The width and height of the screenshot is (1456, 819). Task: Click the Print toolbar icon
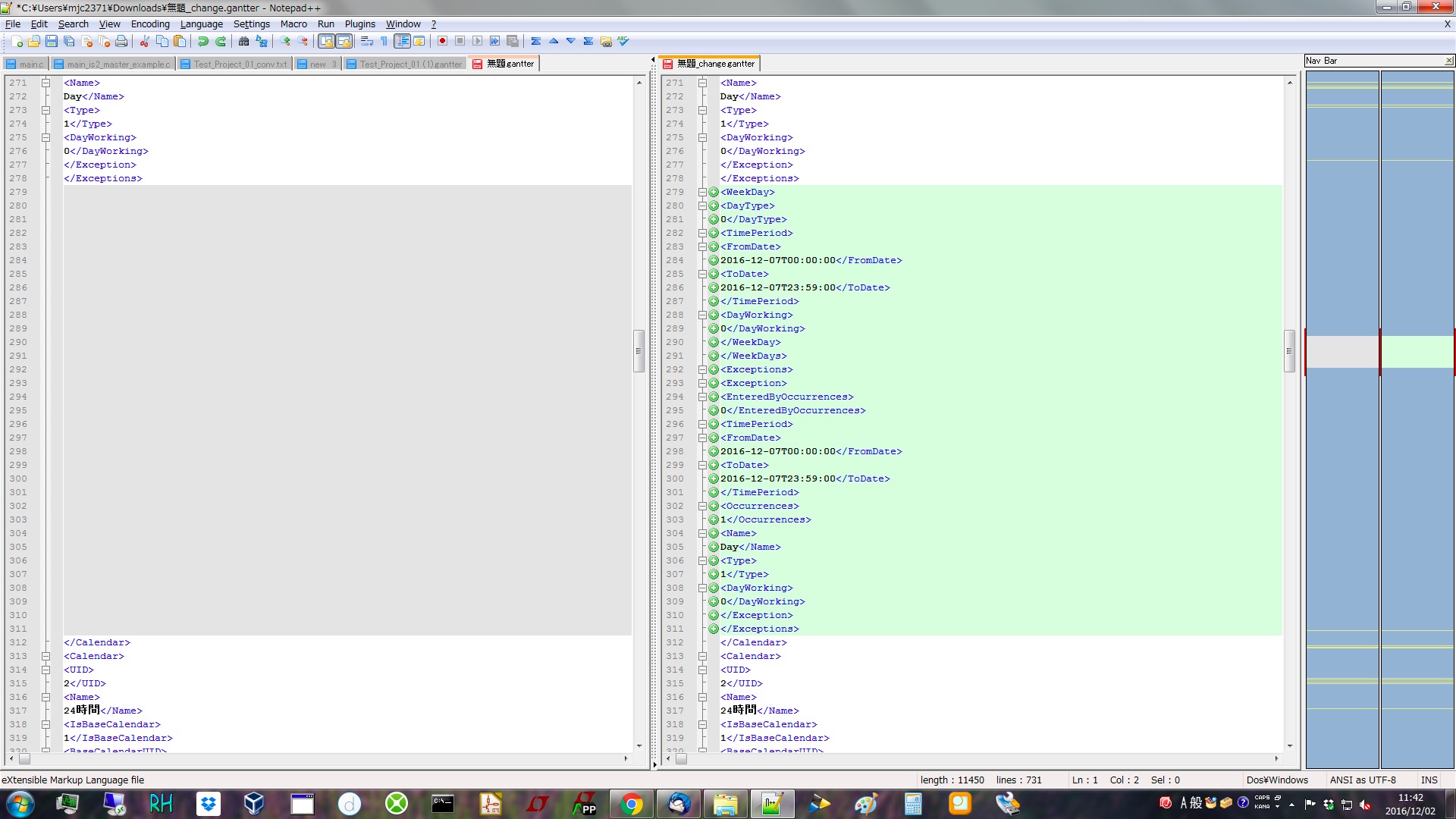pos(121,41)
